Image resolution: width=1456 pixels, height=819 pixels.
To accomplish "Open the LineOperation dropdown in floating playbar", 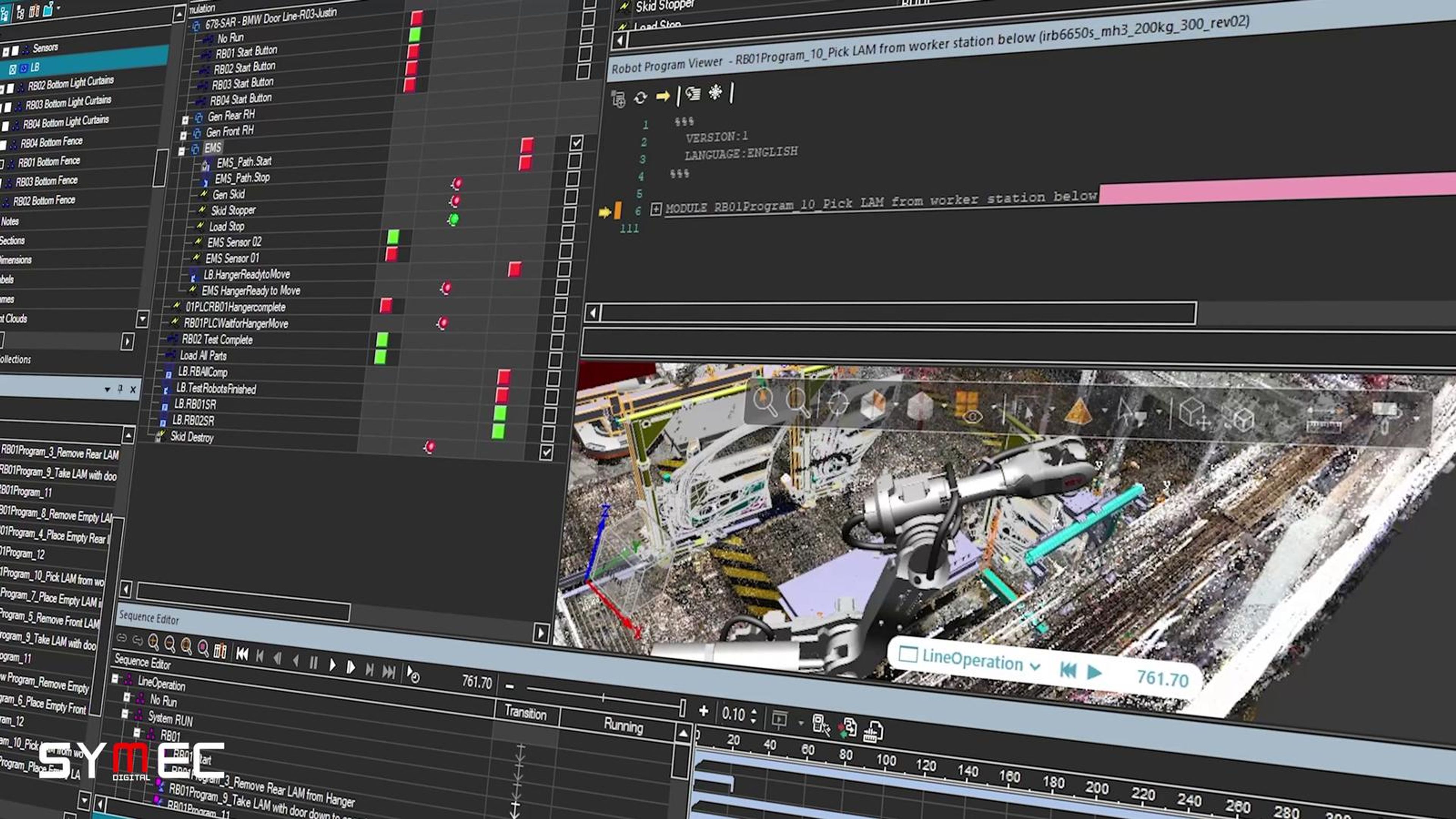I will pyautogui.click(x=1035, y=667).
